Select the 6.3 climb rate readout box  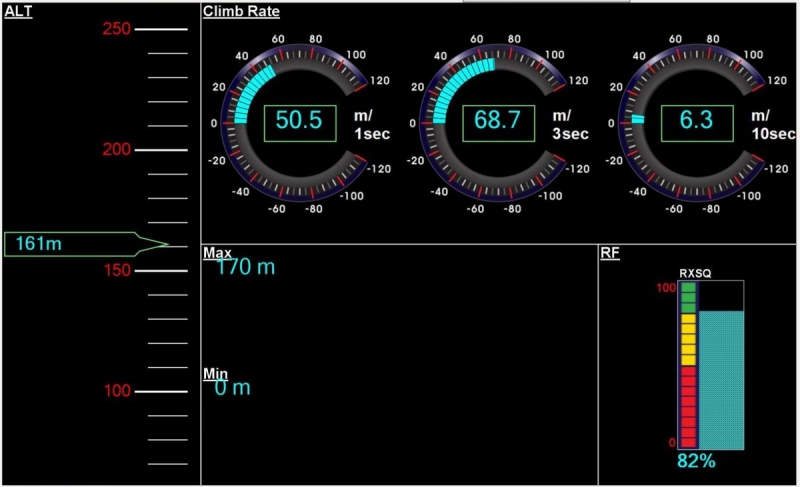695,122
